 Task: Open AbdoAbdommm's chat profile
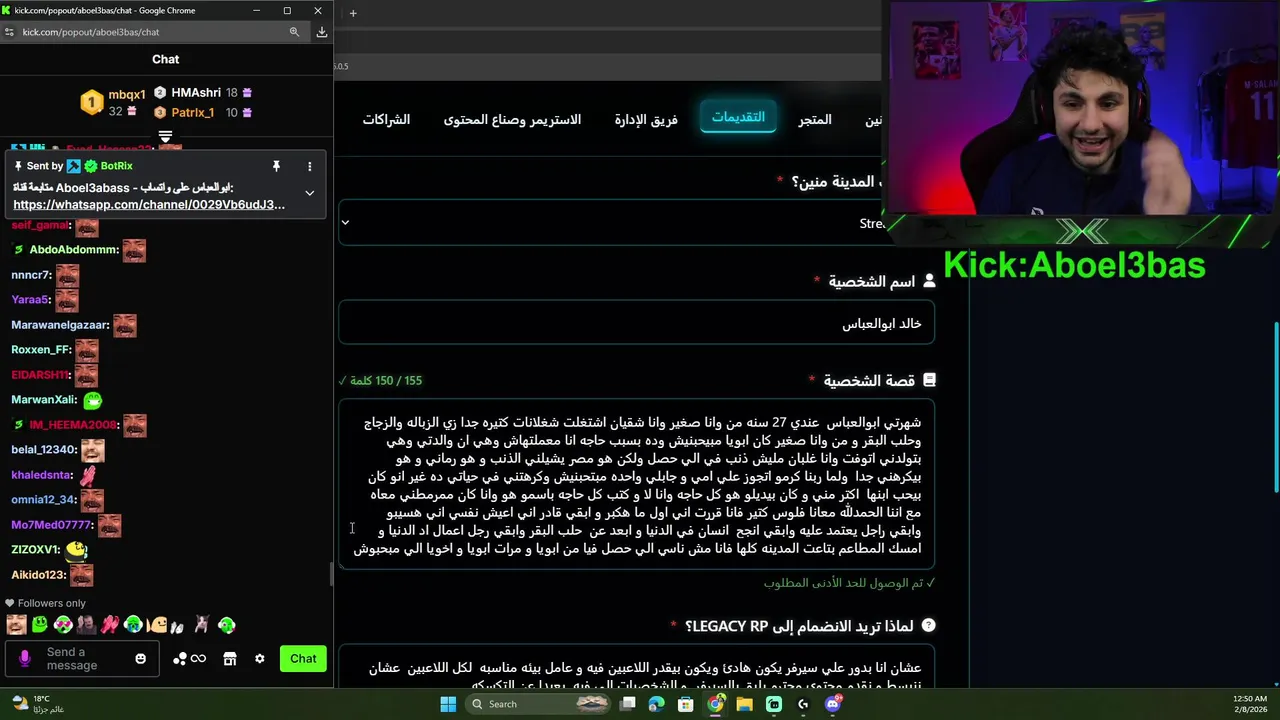pyautogui.click(x=74, y=250)
